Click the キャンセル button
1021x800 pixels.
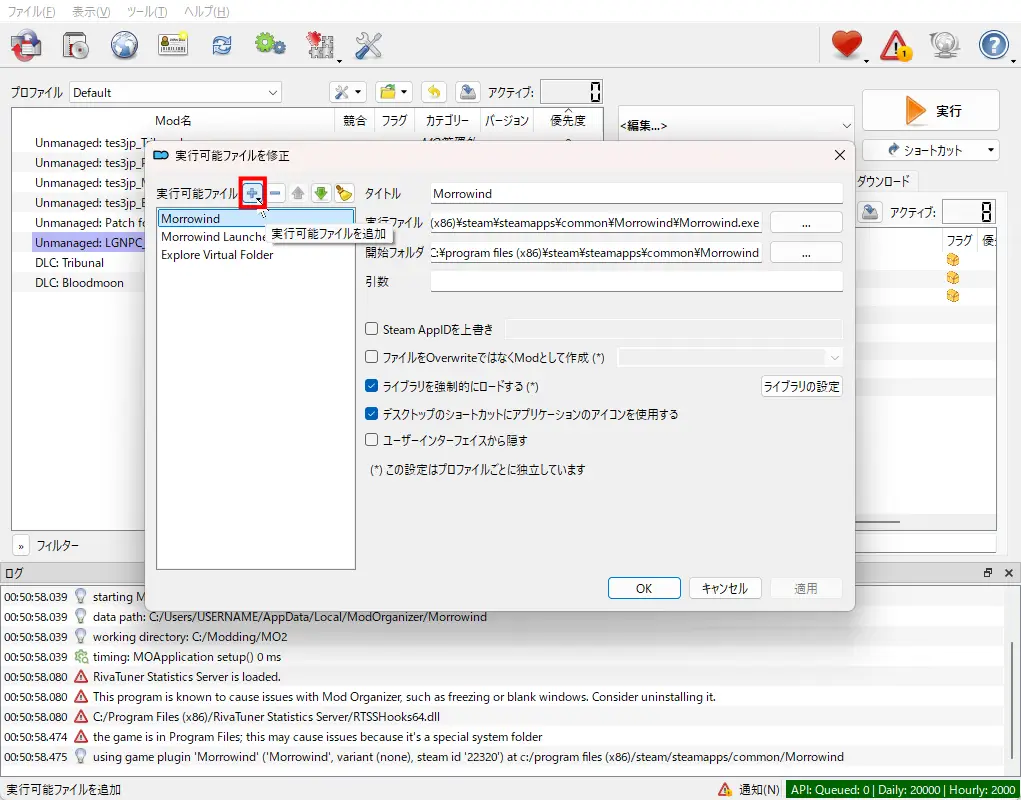pos(725,588)
